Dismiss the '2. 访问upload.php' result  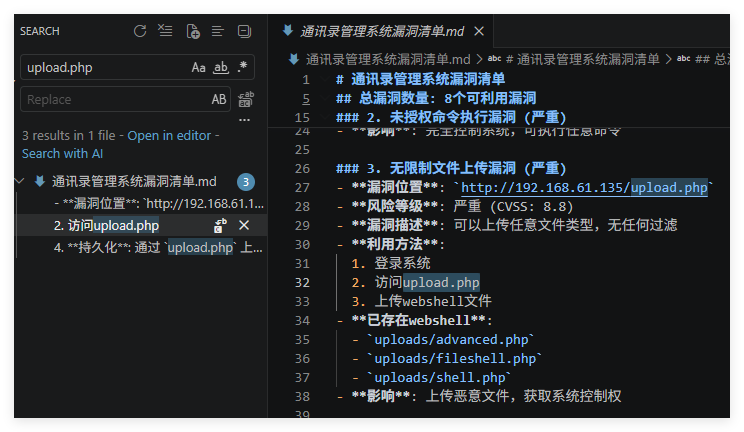tap(244, 225)
